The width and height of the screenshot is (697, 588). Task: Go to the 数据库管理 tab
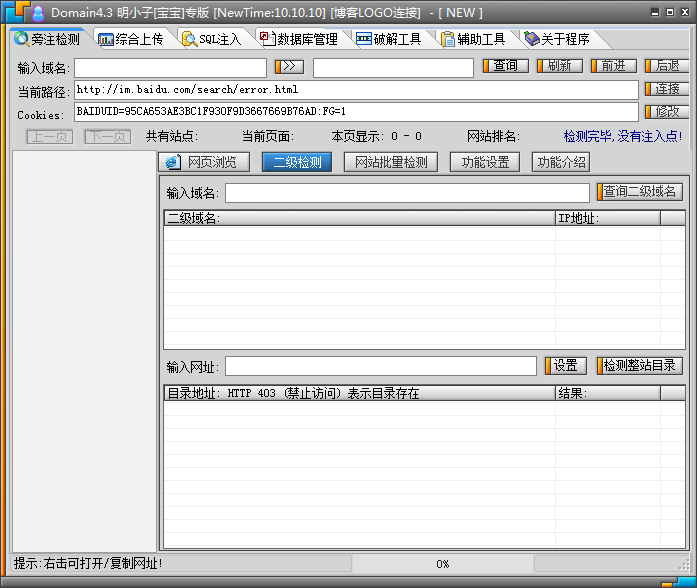pos(298,39)
